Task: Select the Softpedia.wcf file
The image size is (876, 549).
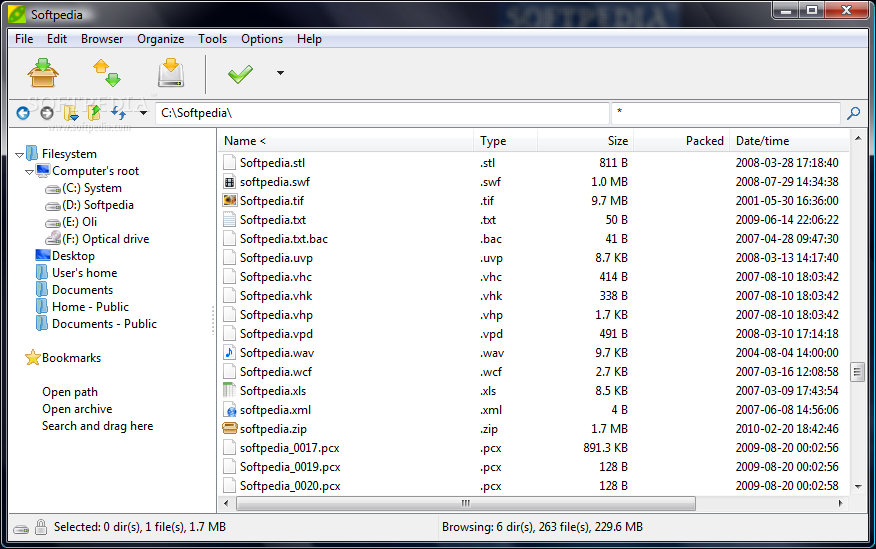Action: pos(275,372)
